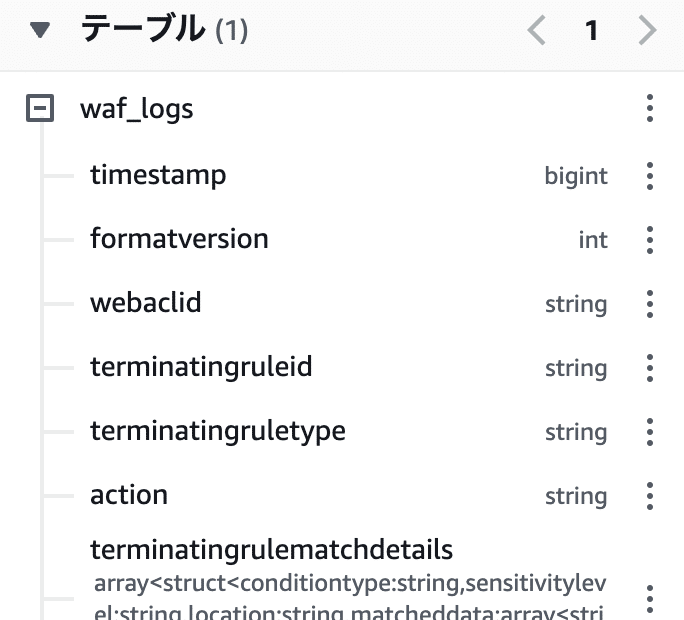684x620 pixels.
Task: Select the terminatingruleid column
Action: click(x=201, y=367)
